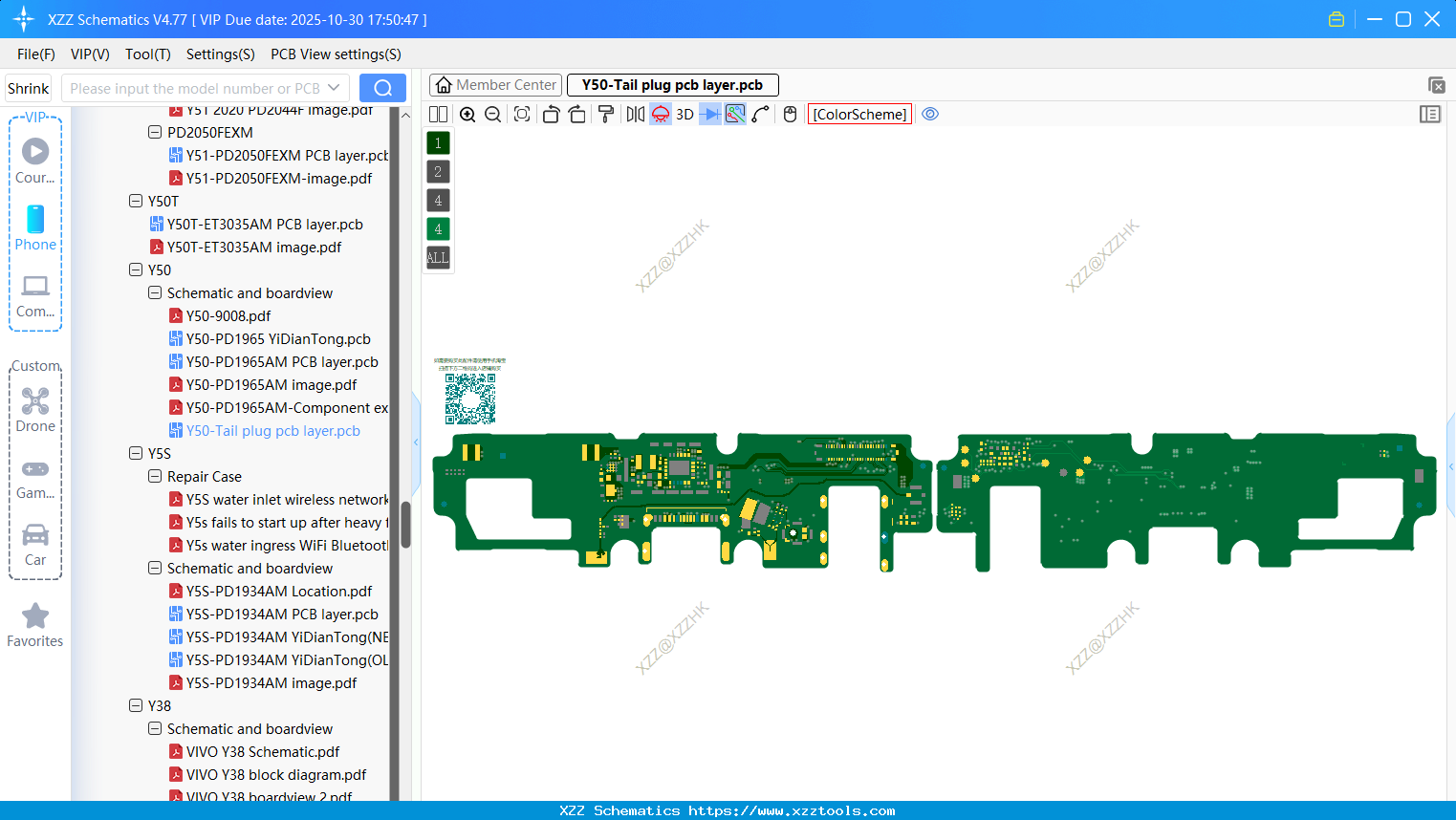Toggle the eye visibility icon near ColorScheme
The image size is (1456, 820).
click(x=929, y=114)
